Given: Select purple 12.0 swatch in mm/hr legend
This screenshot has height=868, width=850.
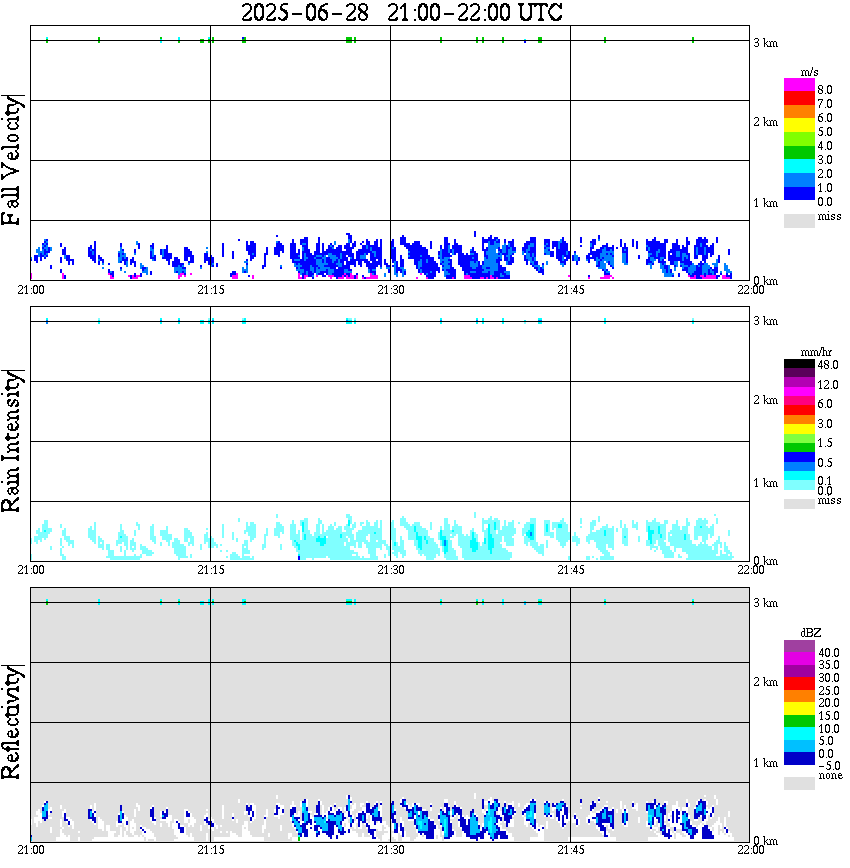Looking at the screenshot, I should [799, 383].
